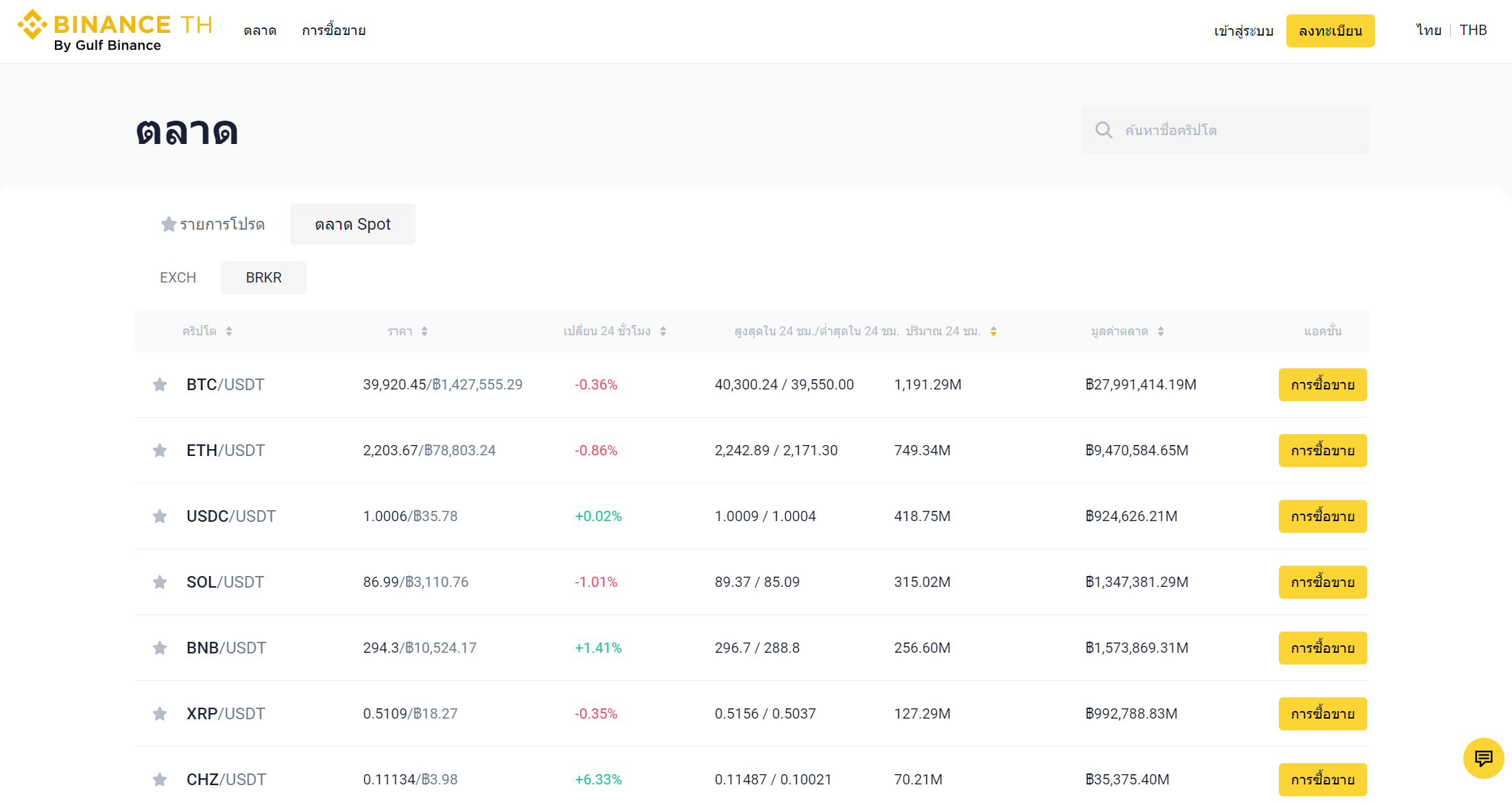The height and width of the screenshot is (805, 1512).
Task: Open the THB currency selector
Action: click(1473, 30)
